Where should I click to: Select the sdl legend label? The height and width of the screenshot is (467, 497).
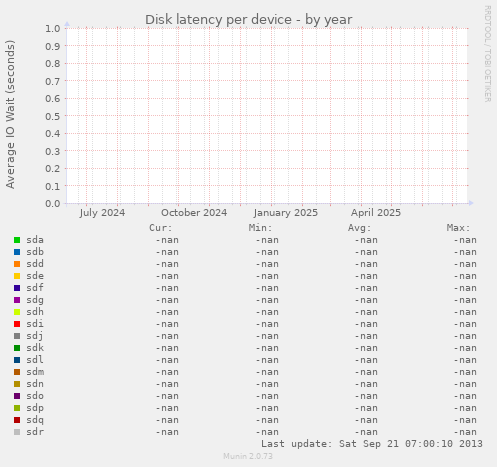click(35, 360)
